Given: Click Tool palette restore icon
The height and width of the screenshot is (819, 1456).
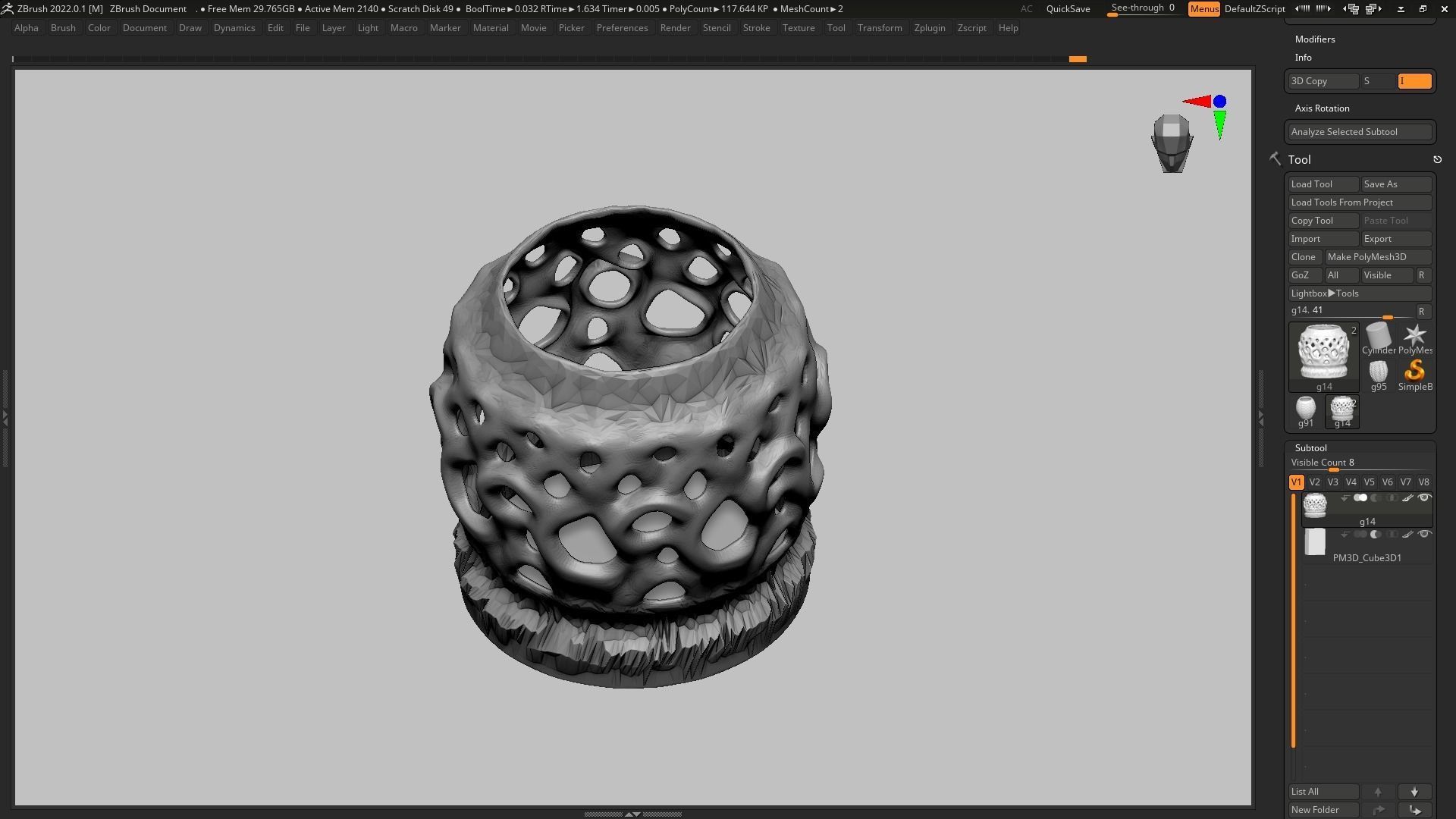Looking at the screenshot, I should 1437,160.
